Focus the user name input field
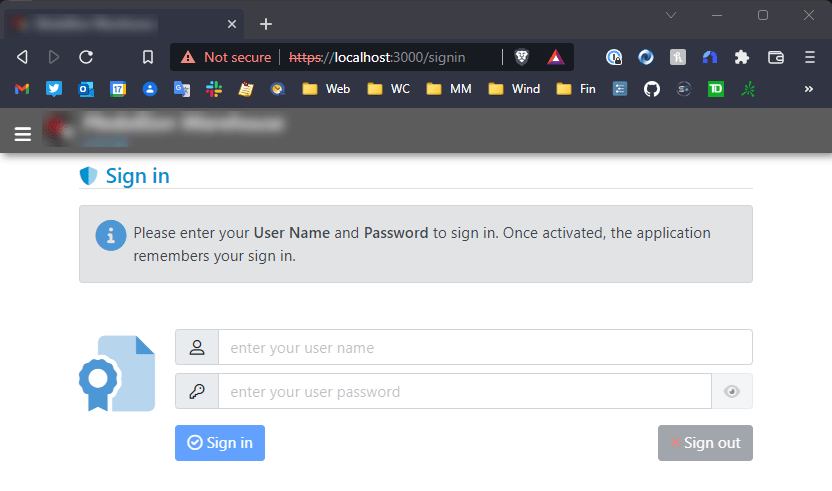 [485, 347]
